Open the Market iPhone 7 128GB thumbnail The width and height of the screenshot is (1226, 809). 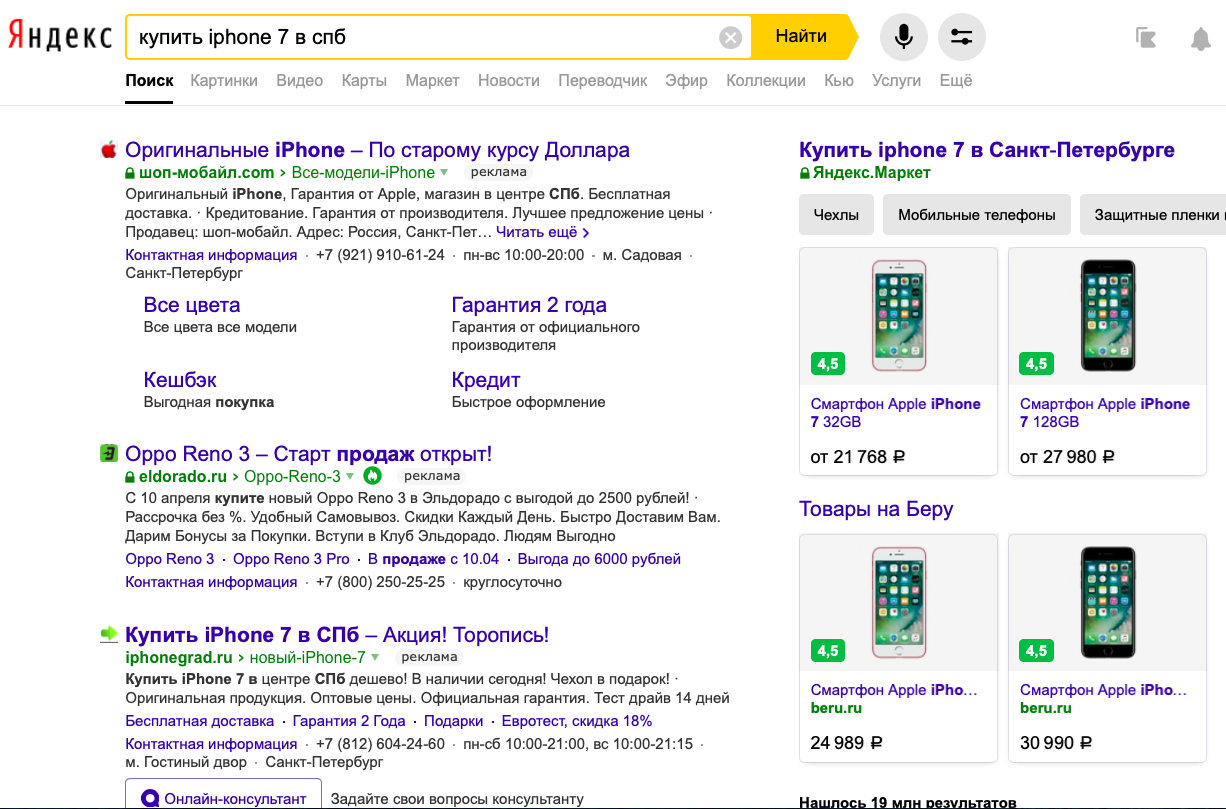pyautogui.click(x=1108, y=316)
